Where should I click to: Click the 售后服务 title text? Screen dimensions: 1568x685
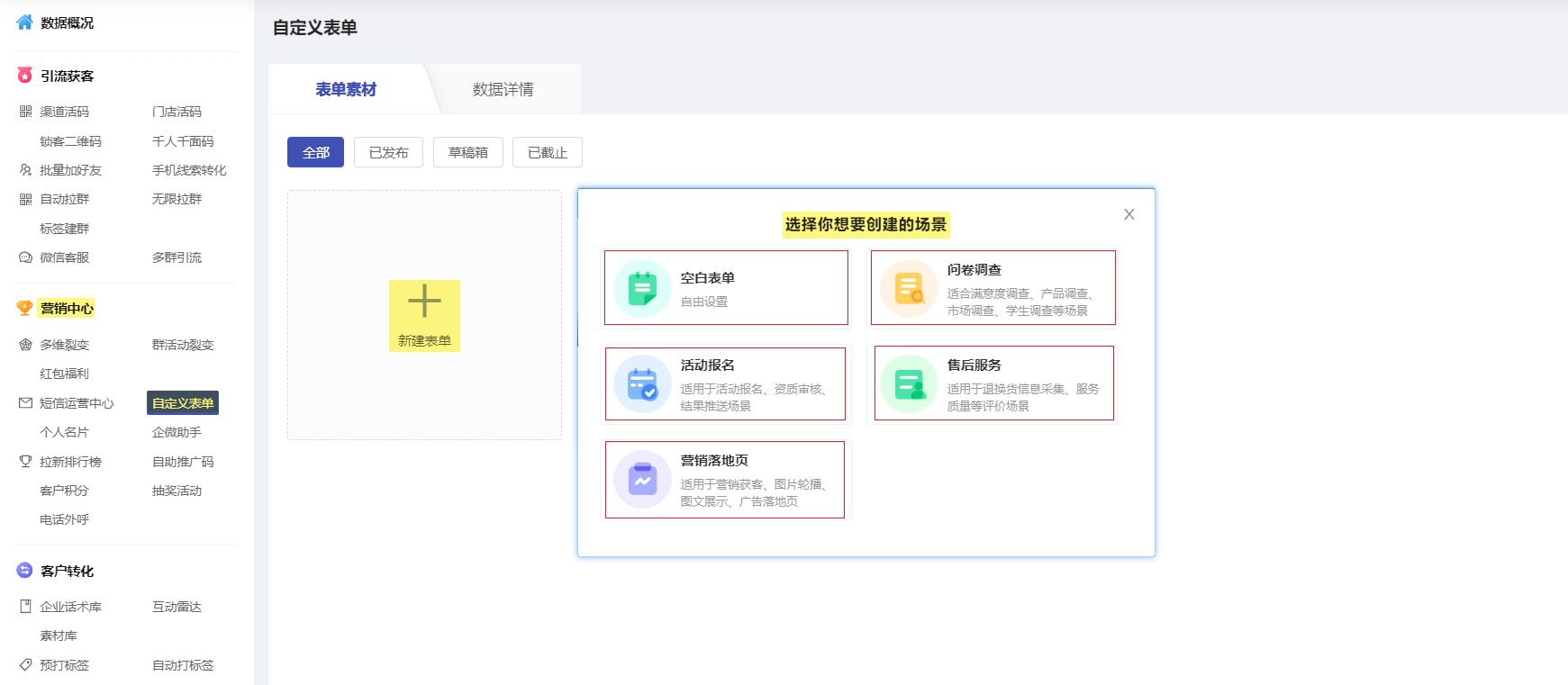[x=974, y=365]
